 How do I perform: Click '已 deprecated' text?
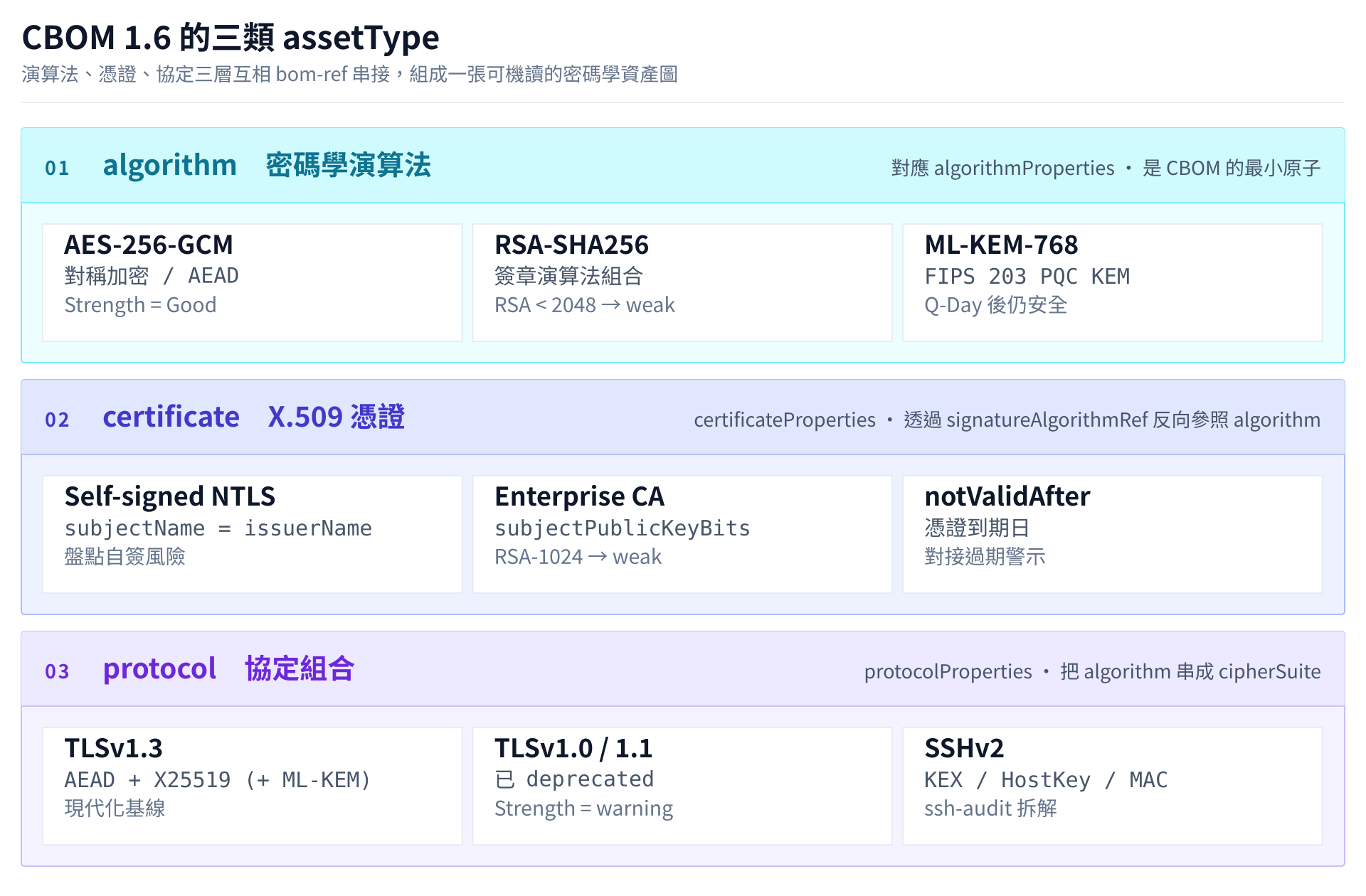(x=574, y=779)
